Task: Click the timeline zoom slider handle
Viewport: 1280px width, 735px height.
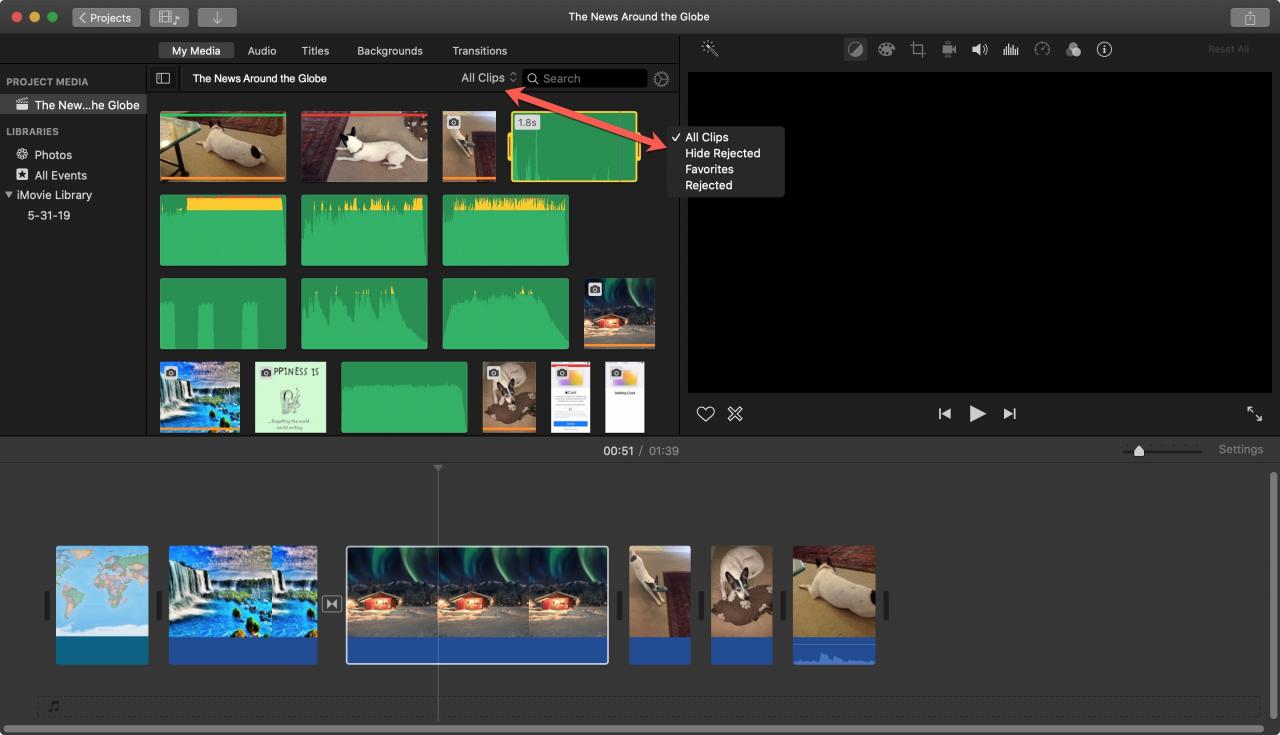Action: [1138, 451]
